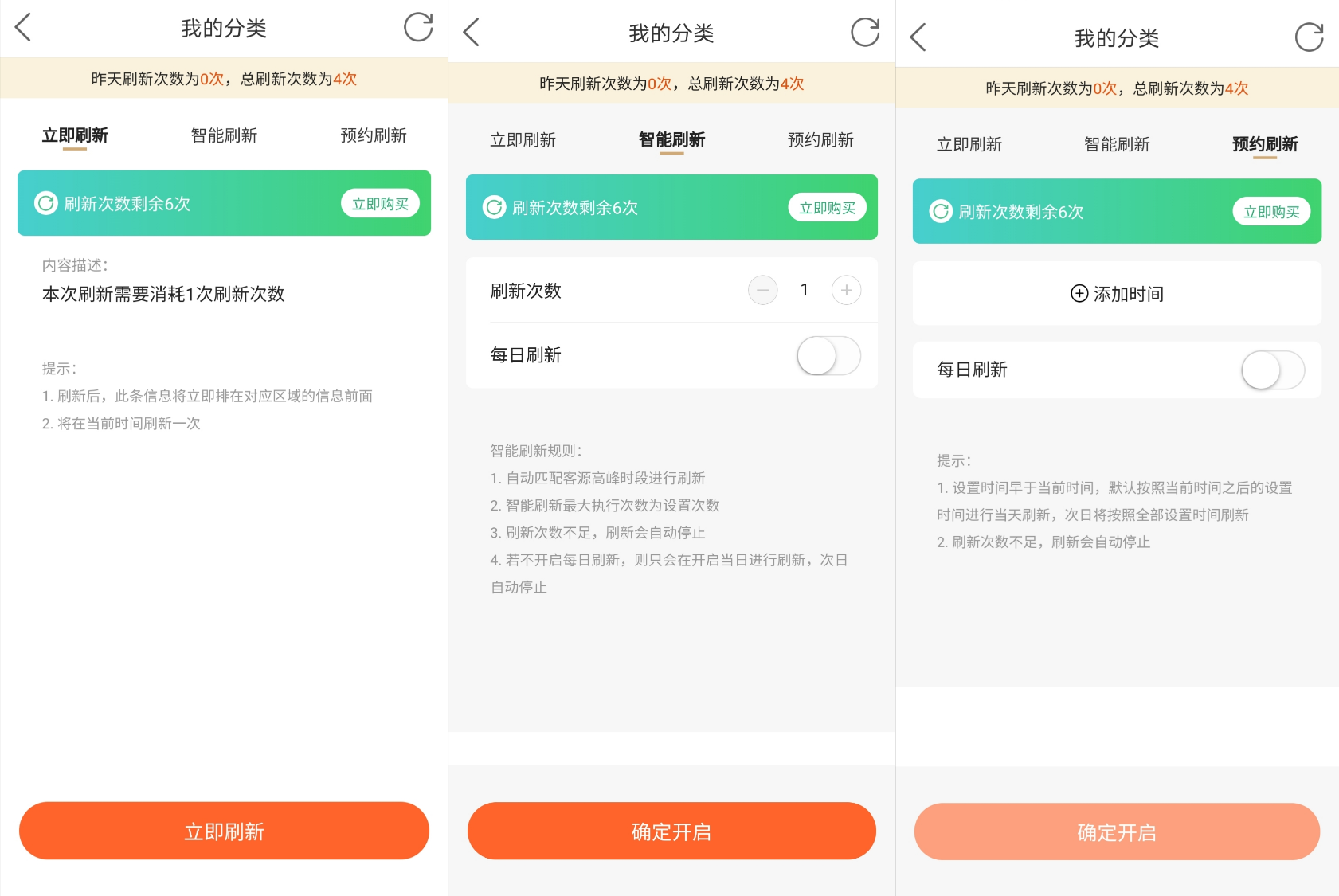Tap refresh count value 1
This screenshot has width=1339, height=896.
coord(805,290)
